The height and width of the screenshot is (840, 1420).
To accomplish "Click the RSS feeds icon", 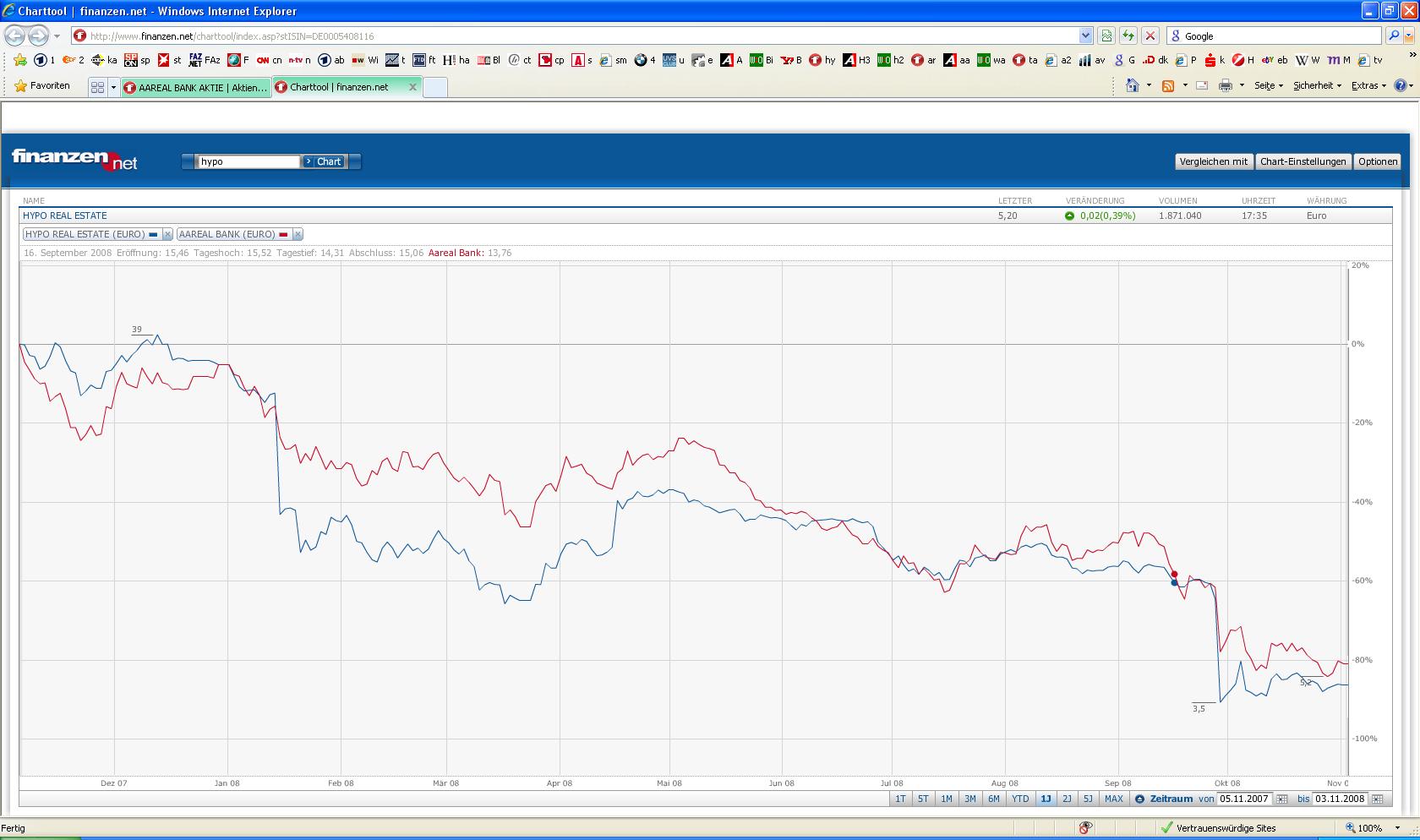I will click(1168, 86).
